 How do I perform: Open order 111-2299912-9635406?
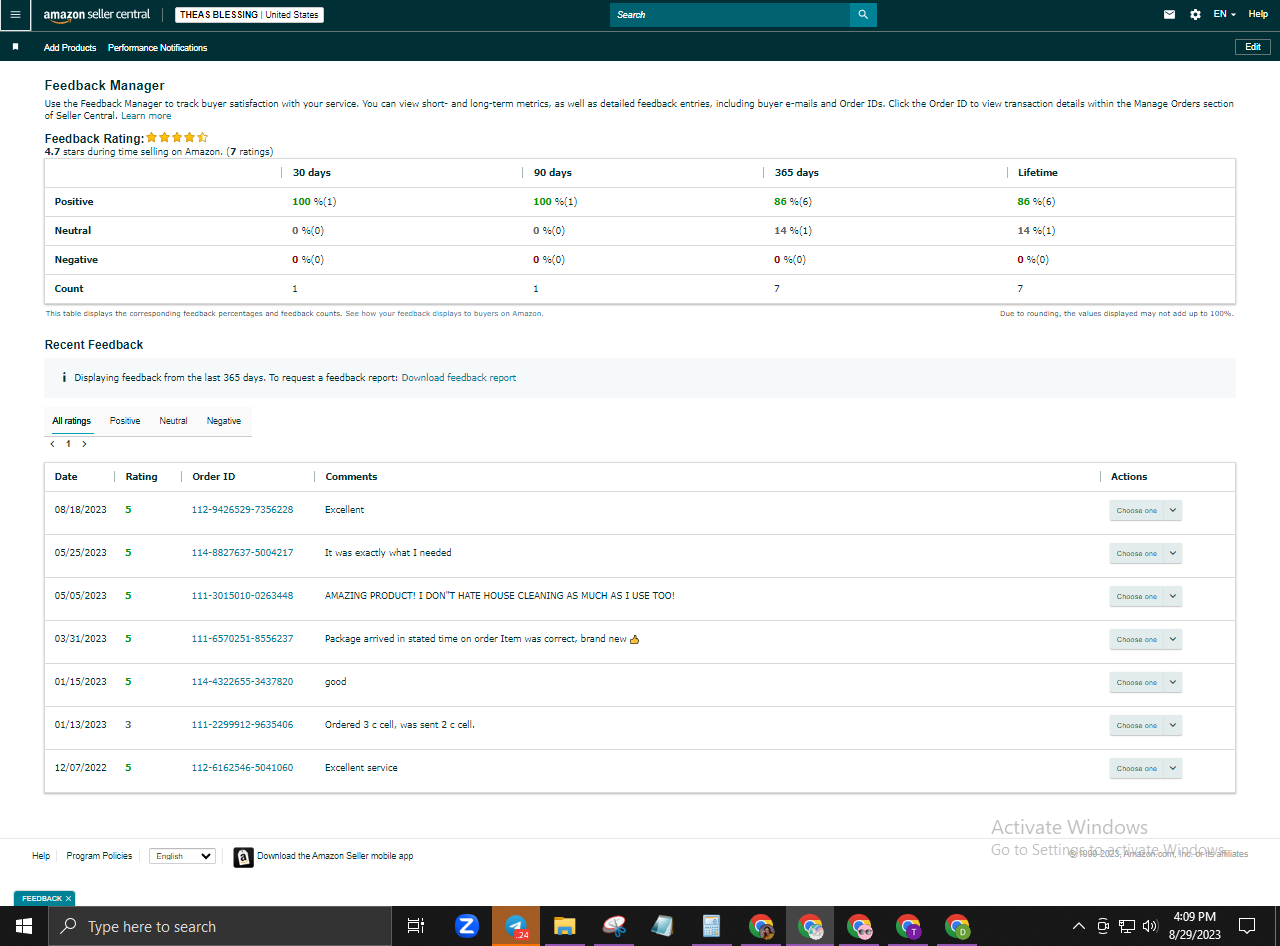coord(242,725)
